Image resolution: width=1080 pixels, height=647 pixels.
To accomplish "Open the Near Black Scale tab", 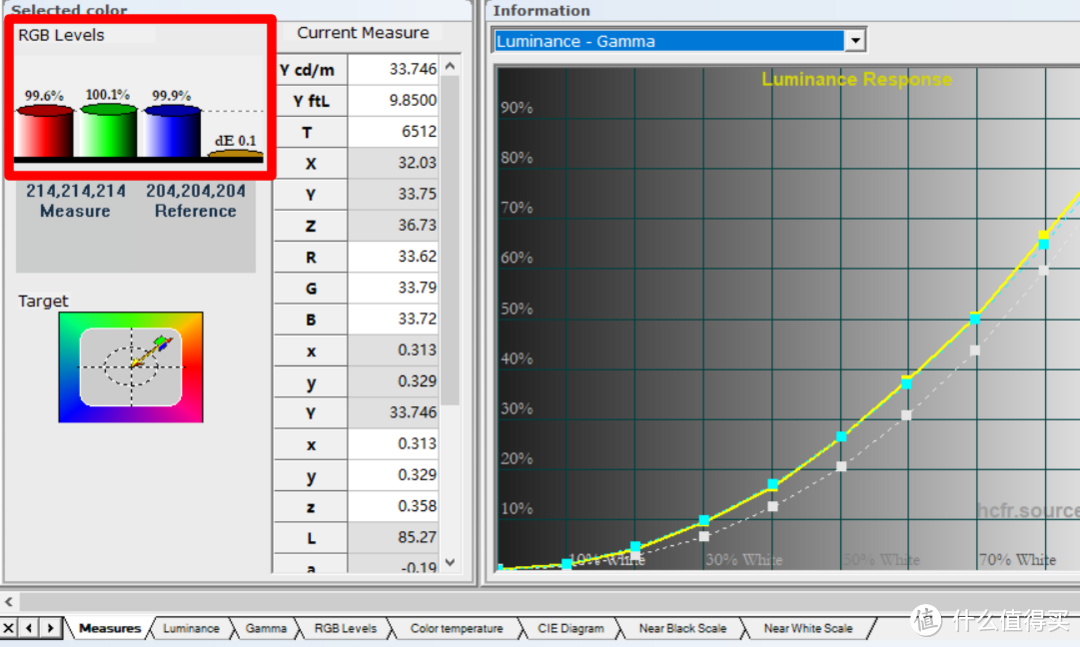I will [x=682, y=628].
